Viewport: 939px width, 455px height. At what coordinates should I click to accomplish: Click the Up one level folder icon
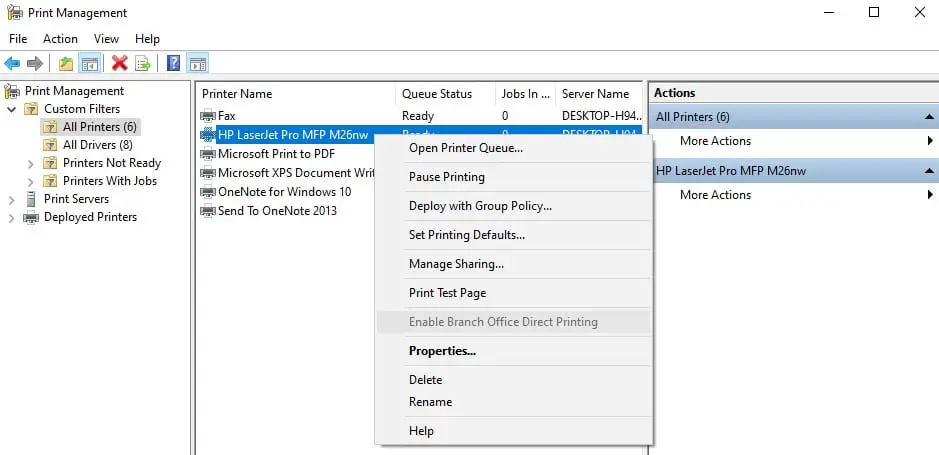click(66, 63)
